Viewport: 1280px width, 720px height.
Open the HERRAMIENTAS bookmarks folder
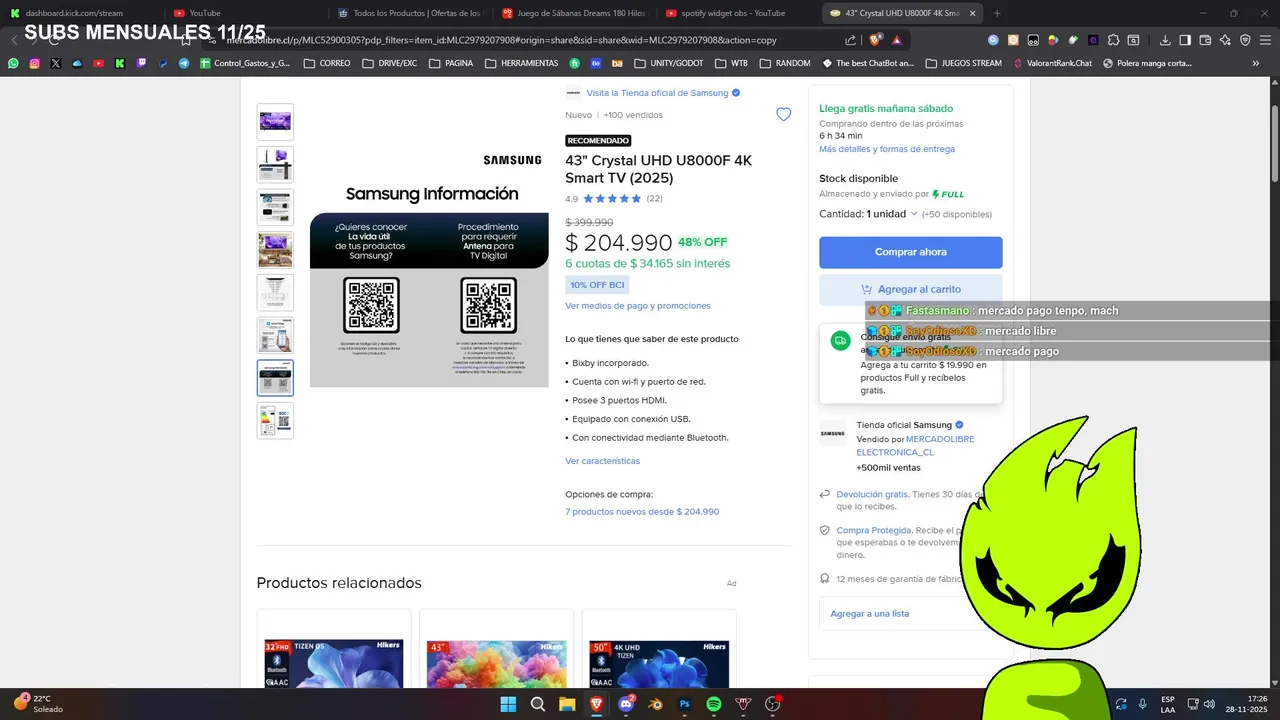(x=522, y=63)
